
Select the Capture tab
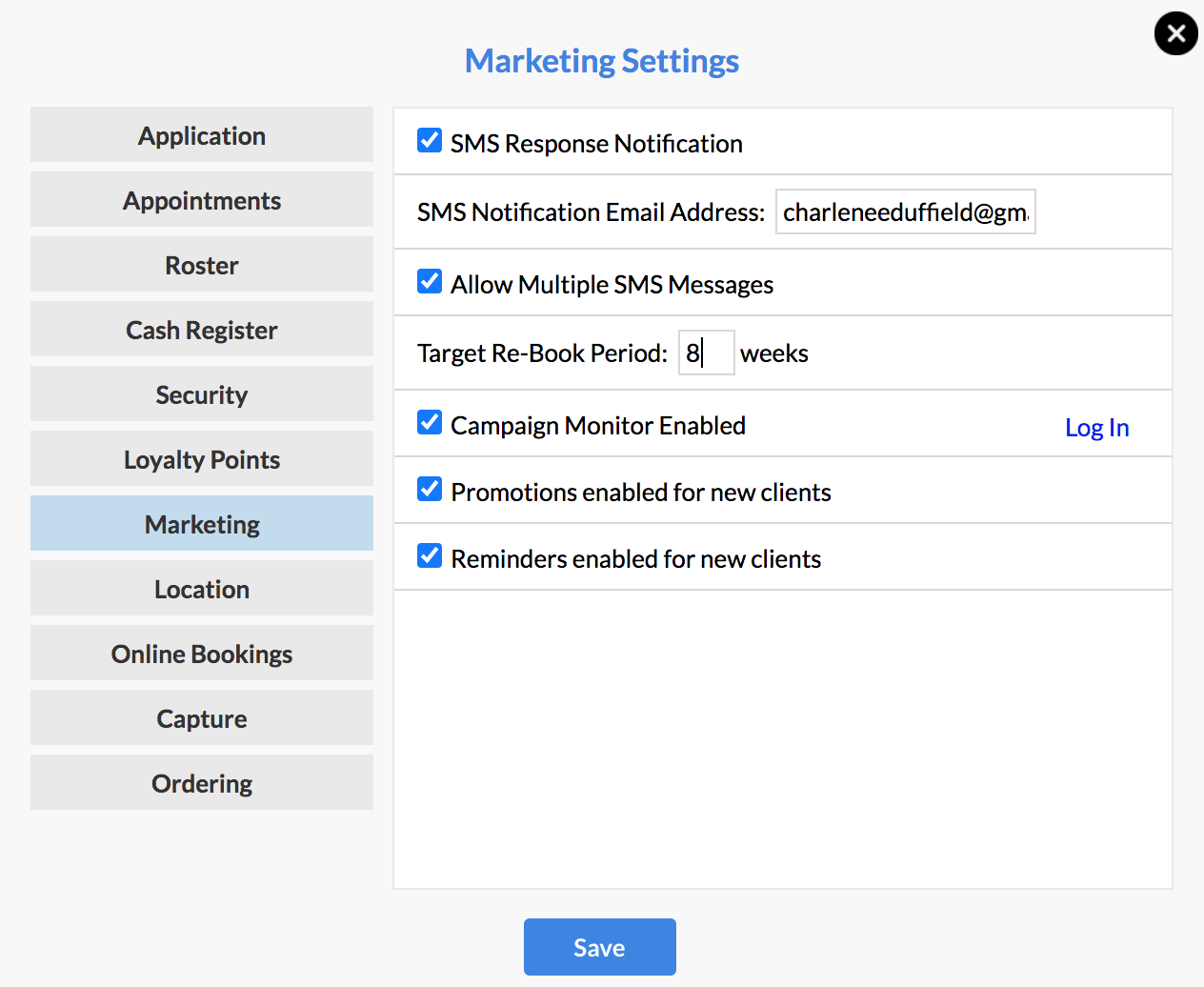pos(202,718)
